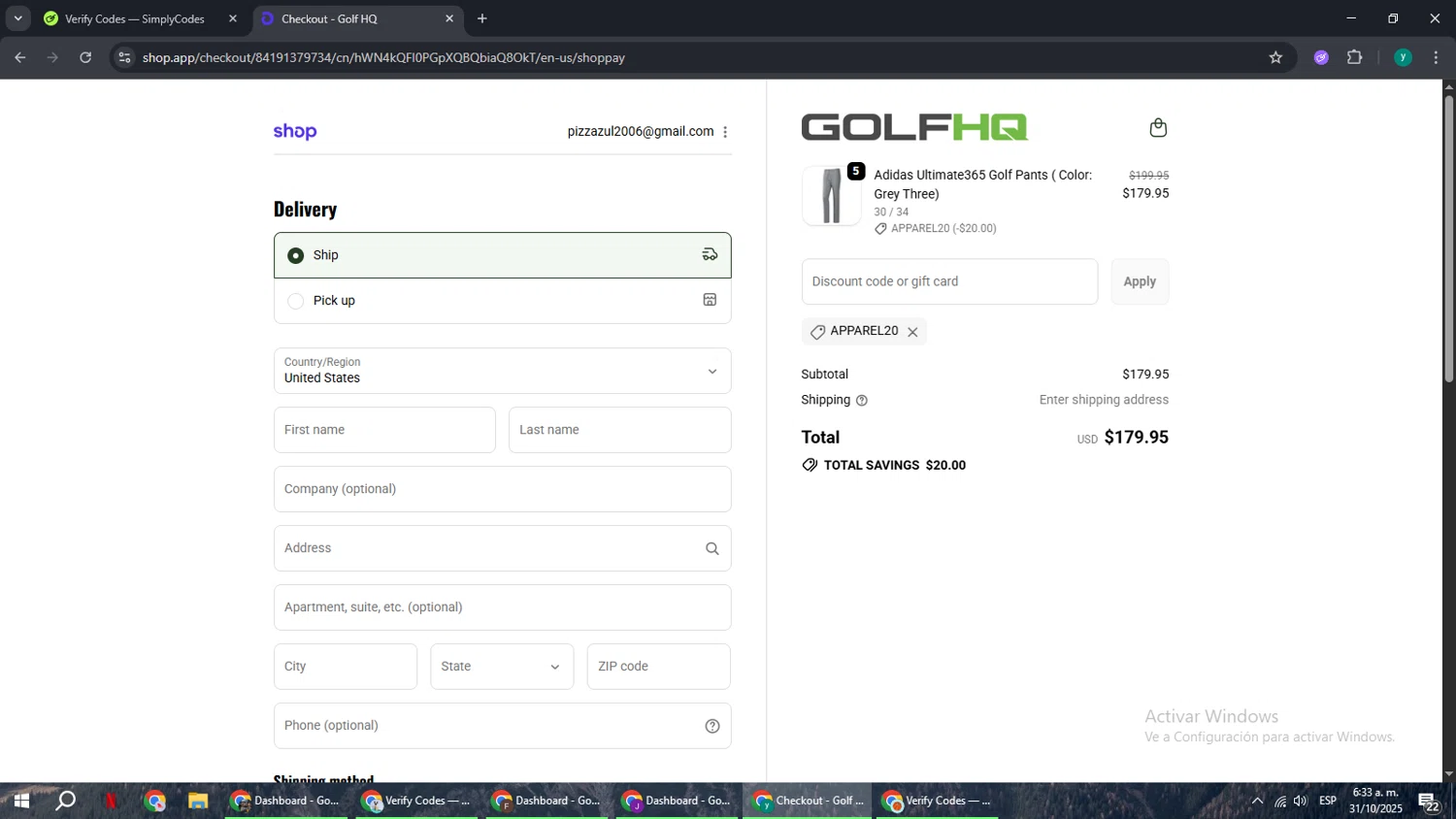Focus the Last name field
The height and width of the screenshot is (819, 1456).
pyautogui.click(x=620, y=430)
